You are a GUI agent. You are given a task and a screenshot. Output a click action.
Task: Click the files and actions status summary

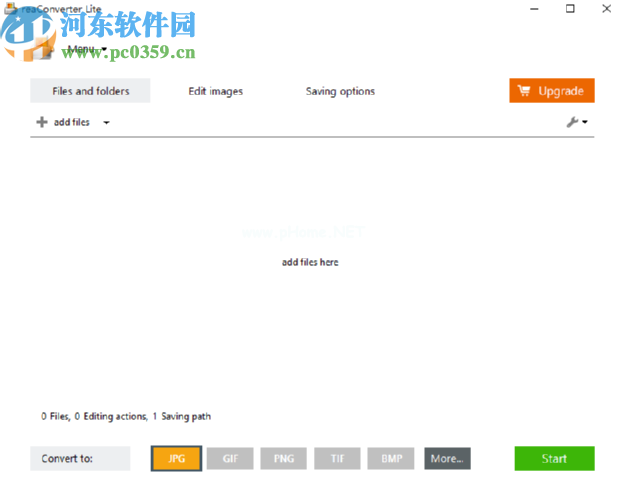click(x=126, y=416)
